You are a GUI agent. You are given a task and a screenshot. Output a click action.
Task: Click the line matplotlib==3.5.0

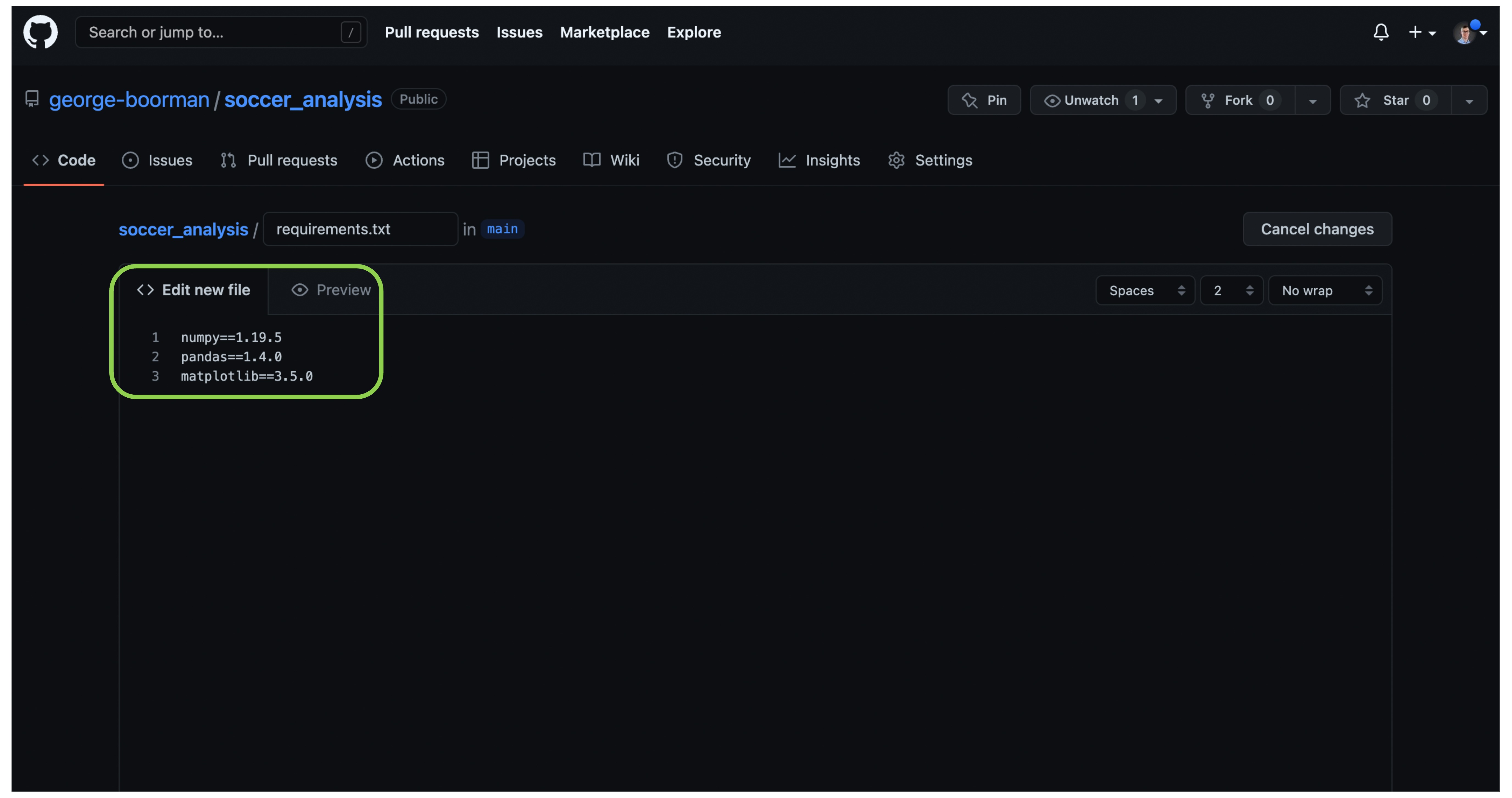click(x=247, y=376)
